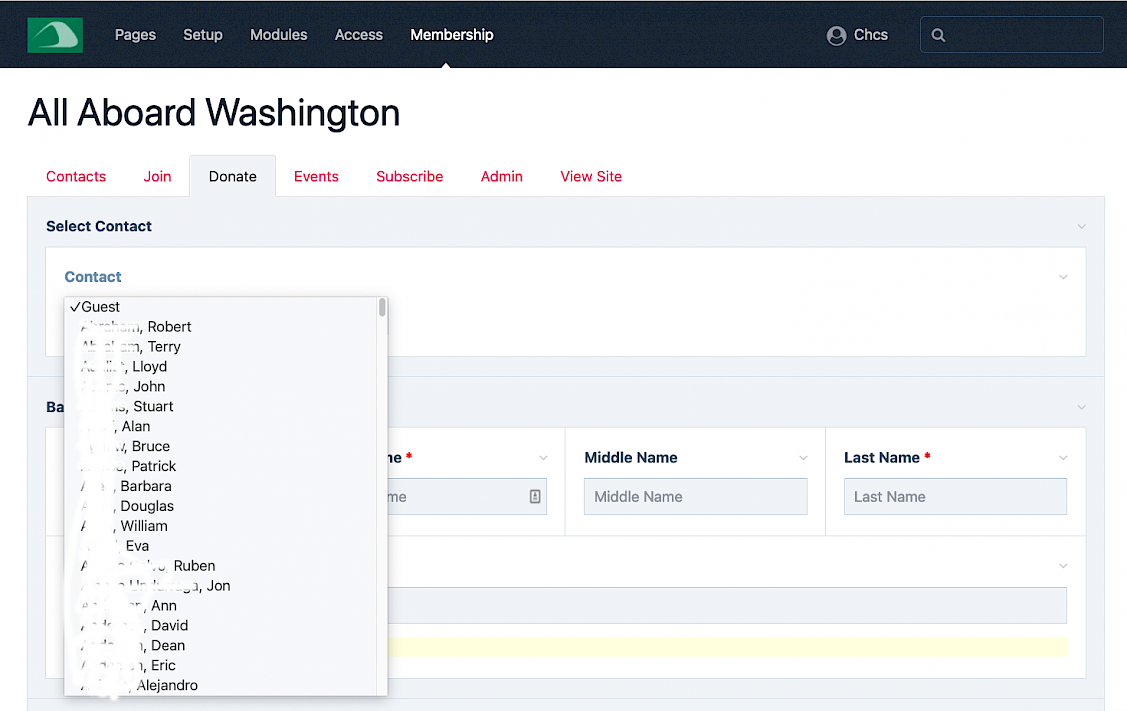Screen dimensions: 1127x711
Task: Expand the Last Name field chevron
Action: pos(1063,458)
